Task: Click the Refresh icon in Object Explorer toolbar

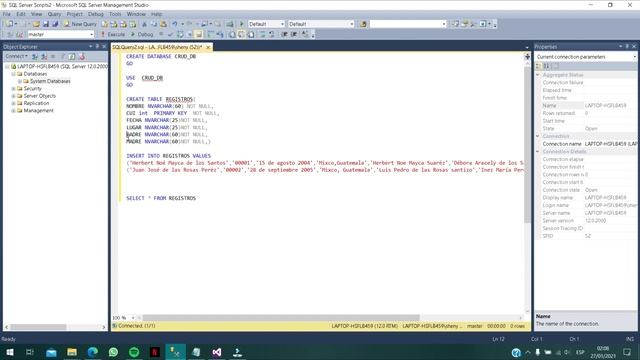Action: 72,56
